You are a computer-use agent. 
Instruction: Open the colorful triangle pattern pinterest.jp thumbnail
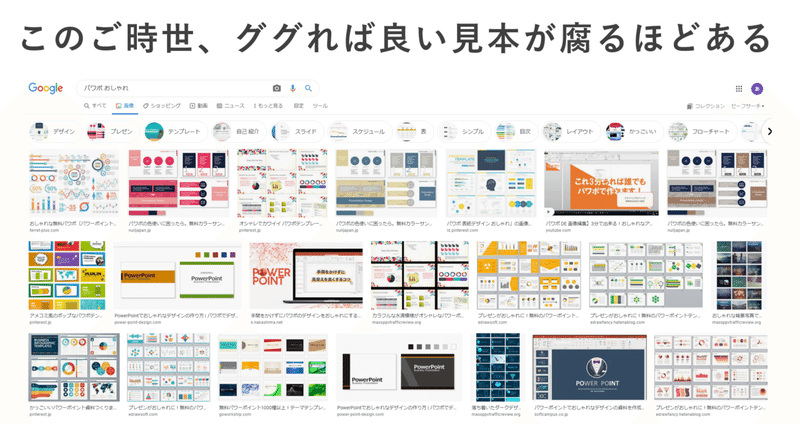(x=282, y=183)
